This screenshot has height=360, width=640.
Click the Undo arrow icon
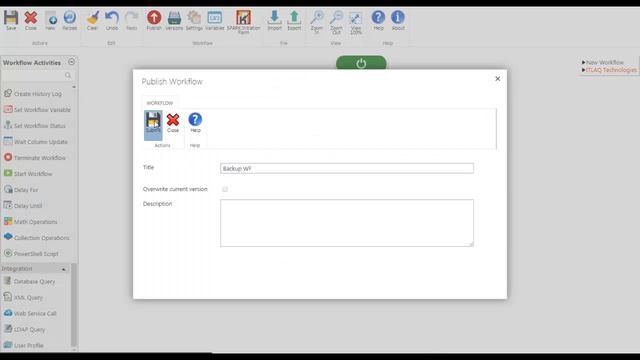tap(112, 20)
